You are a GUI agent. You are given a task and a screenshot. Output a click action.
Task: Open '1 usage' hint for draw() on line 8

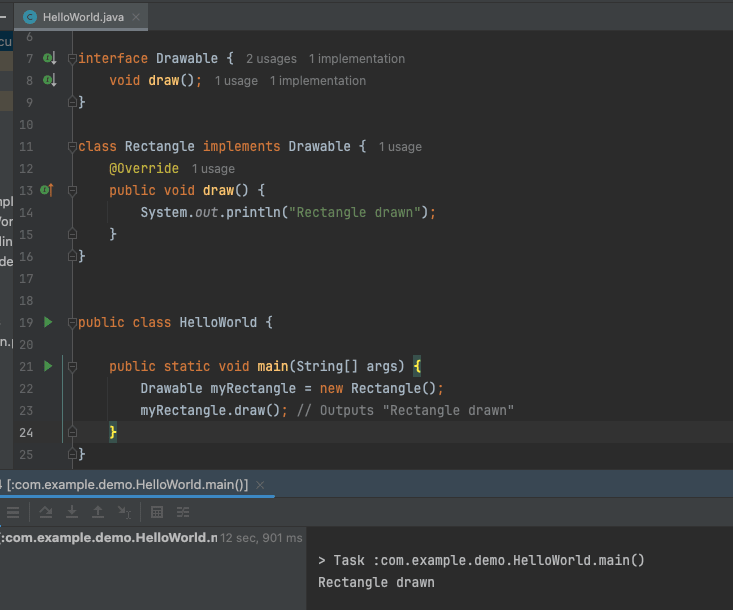pos(236,81)
